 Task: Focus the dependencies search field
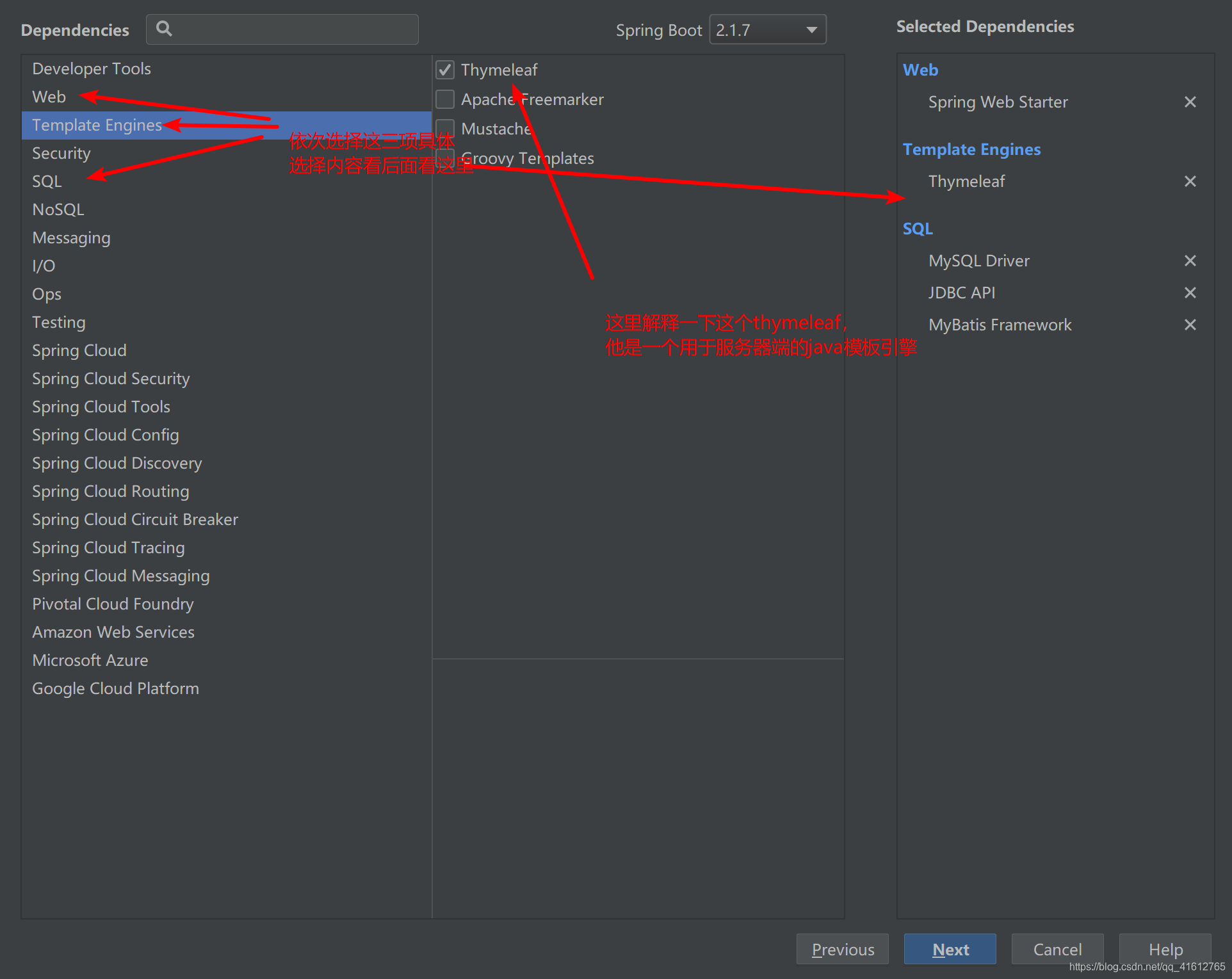pyautogui.click(x=295, y=29)
